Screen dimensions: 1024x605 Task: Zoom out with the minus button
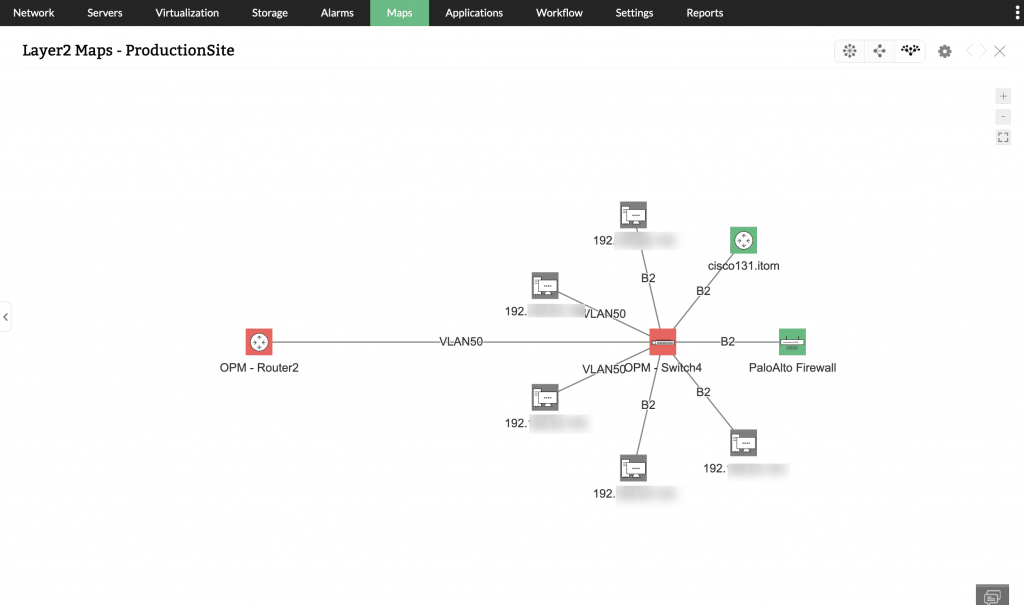(1003, 116)
